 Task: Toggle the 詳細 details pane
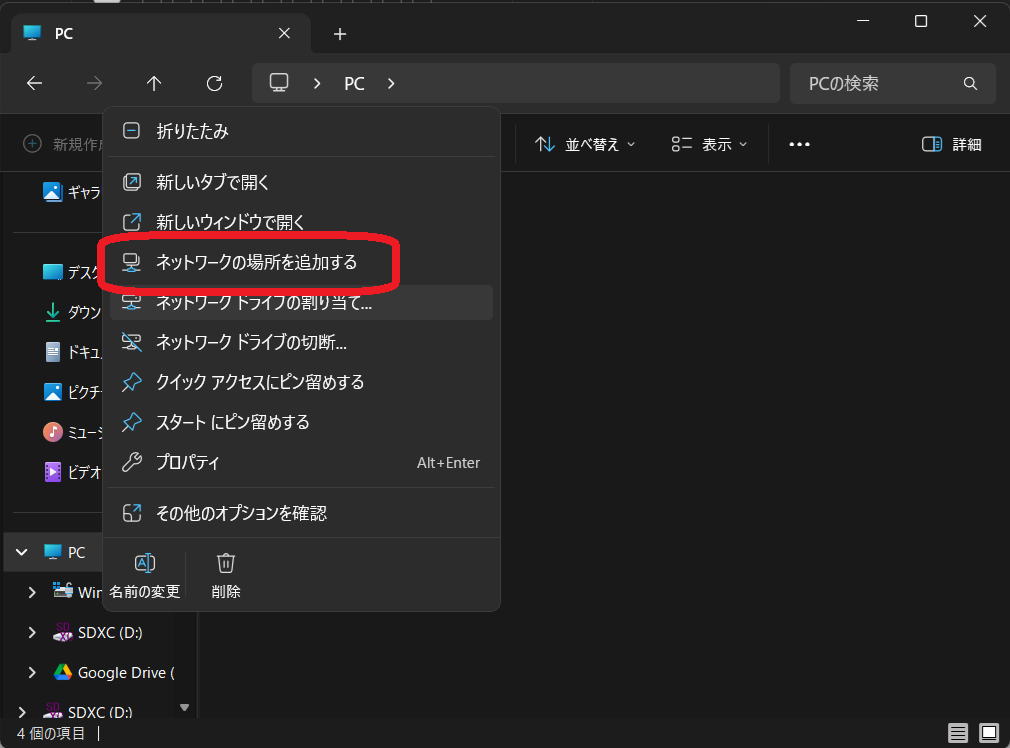951,144
